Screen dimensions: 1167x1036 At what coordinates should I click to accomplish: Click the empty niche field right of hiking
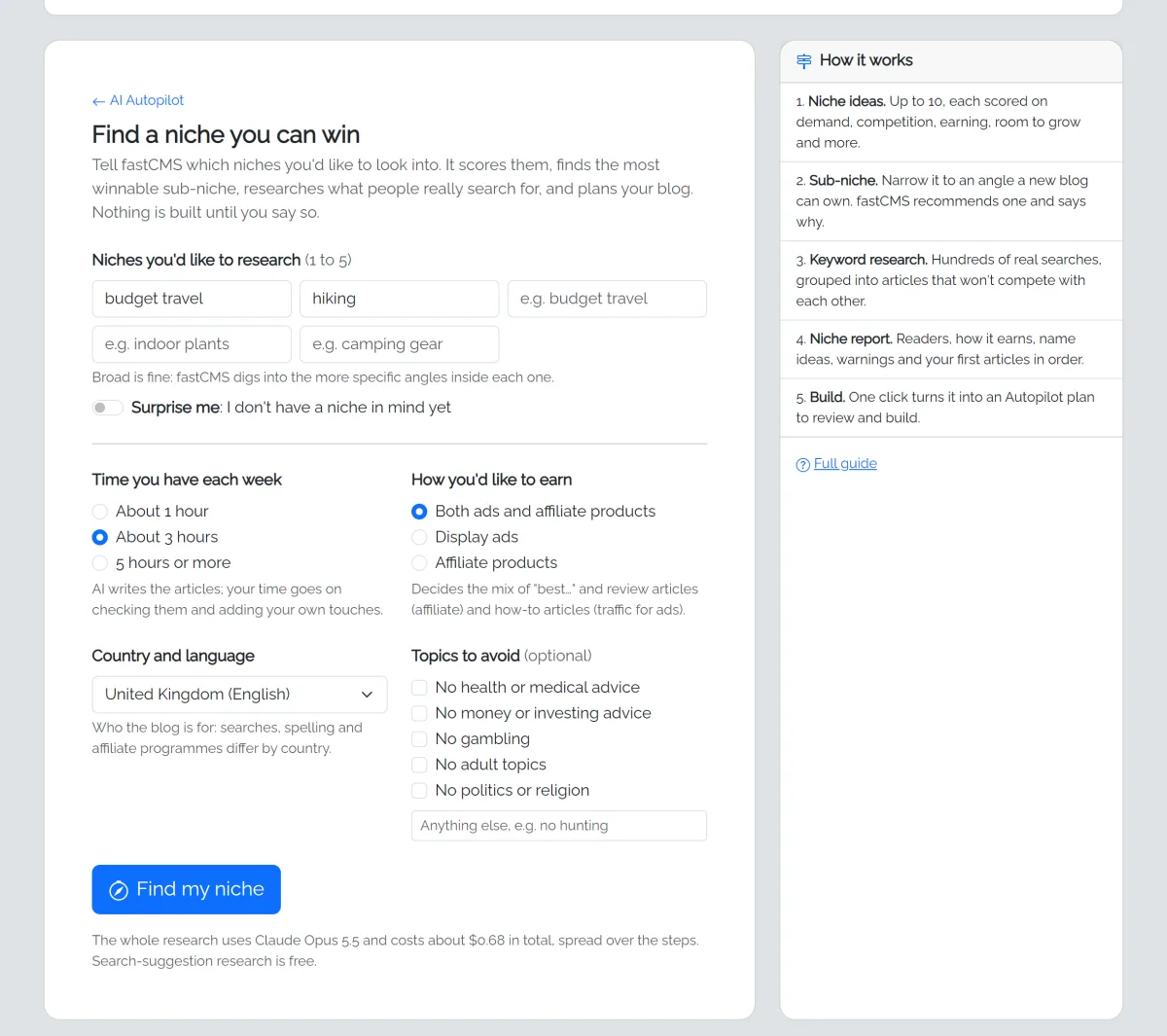coord(607,299)
